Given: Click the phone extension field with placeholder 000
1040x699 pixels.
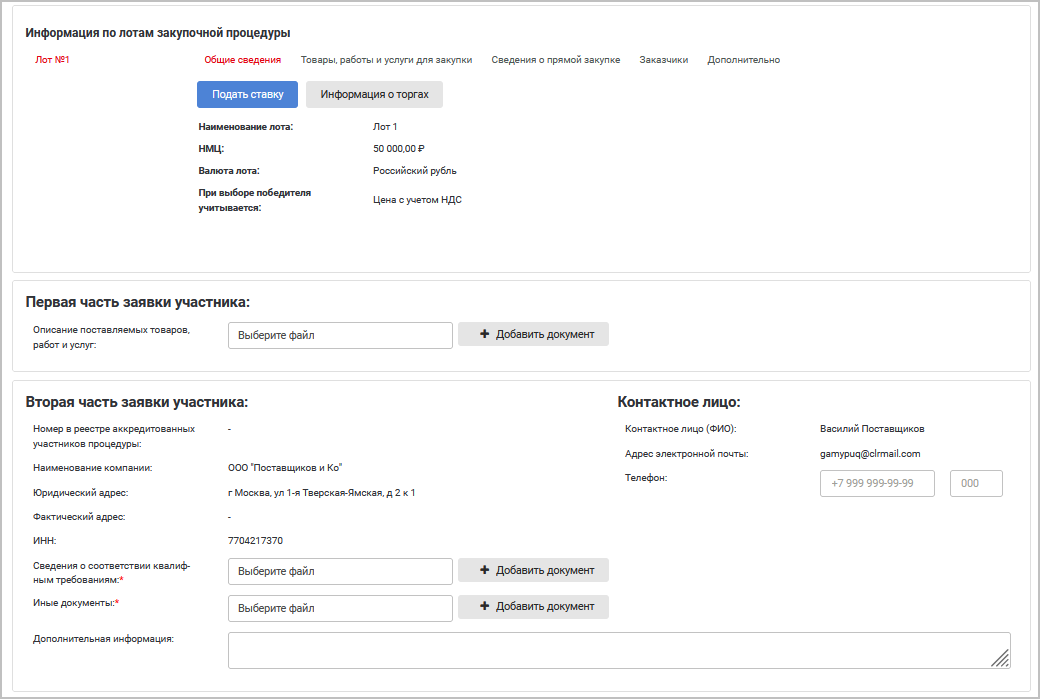Looking at the screenshot, I should click(975, 484).
